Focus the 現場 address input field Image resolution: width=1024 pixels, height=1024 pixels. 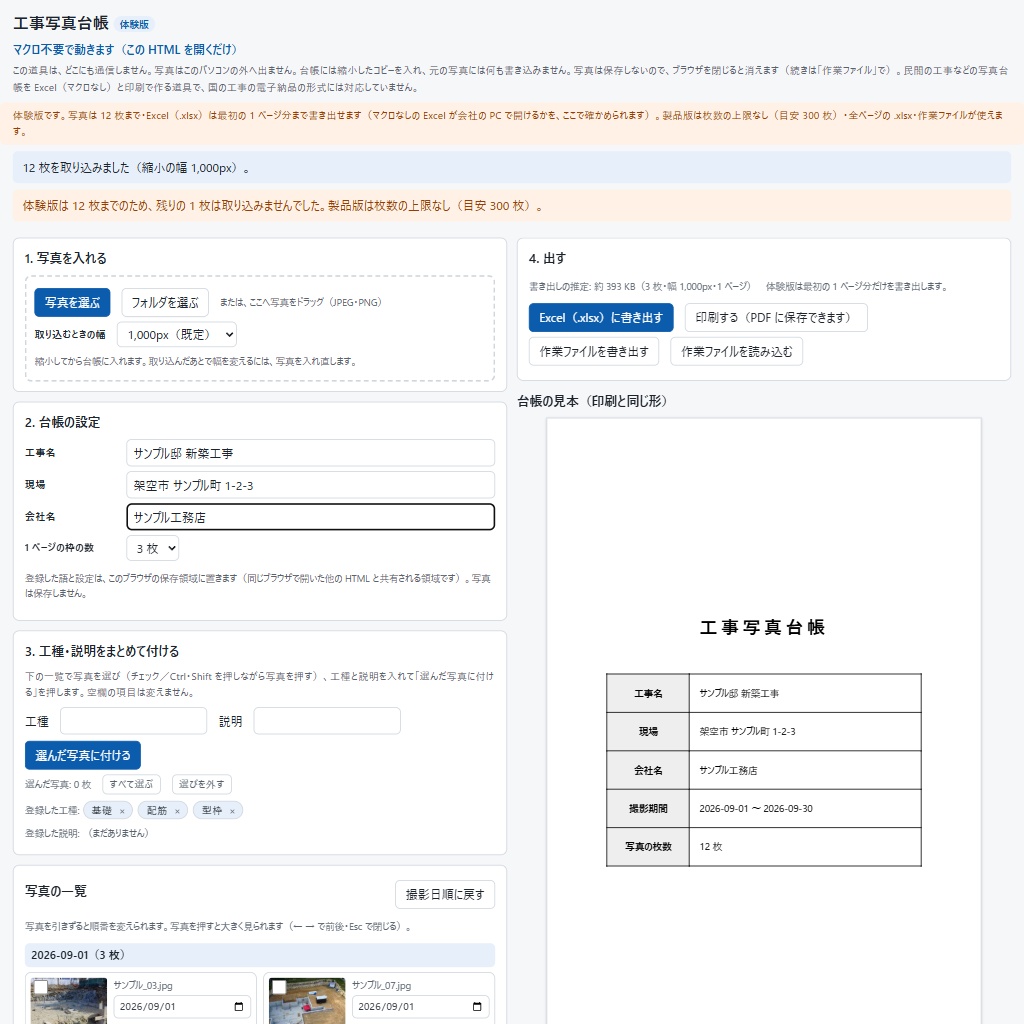310,485
